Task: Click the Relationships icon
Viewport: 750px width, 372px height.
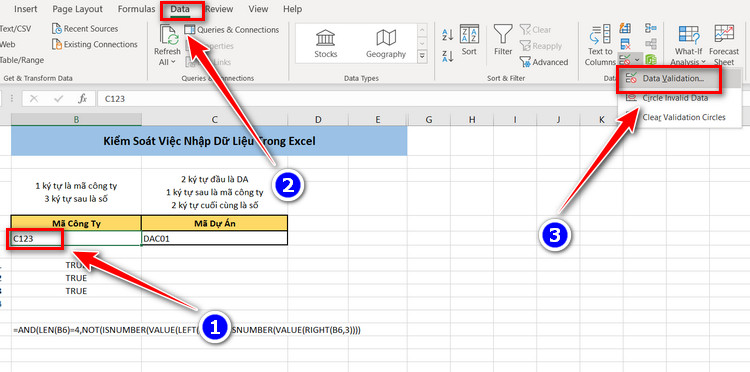Action: pyautogui.click(x=651, y=44)
